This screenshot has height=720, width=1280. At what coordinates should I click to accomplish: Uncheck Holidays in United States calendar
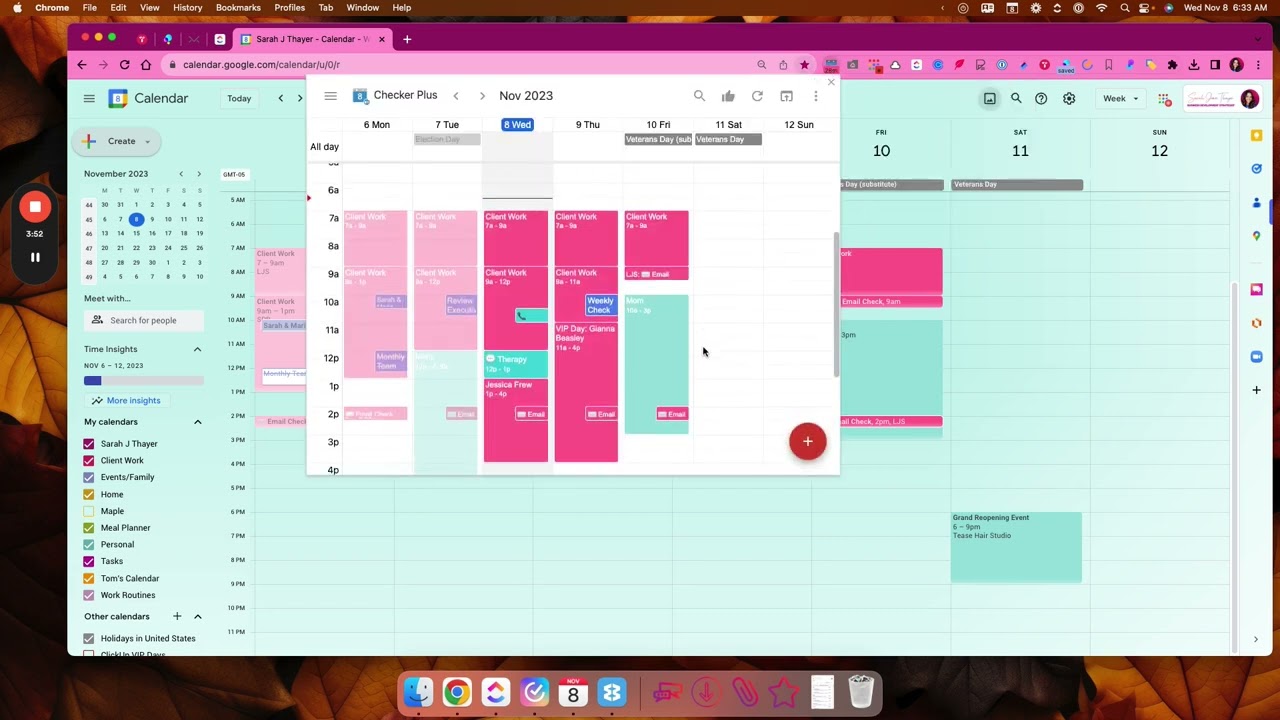pos(89,638)
